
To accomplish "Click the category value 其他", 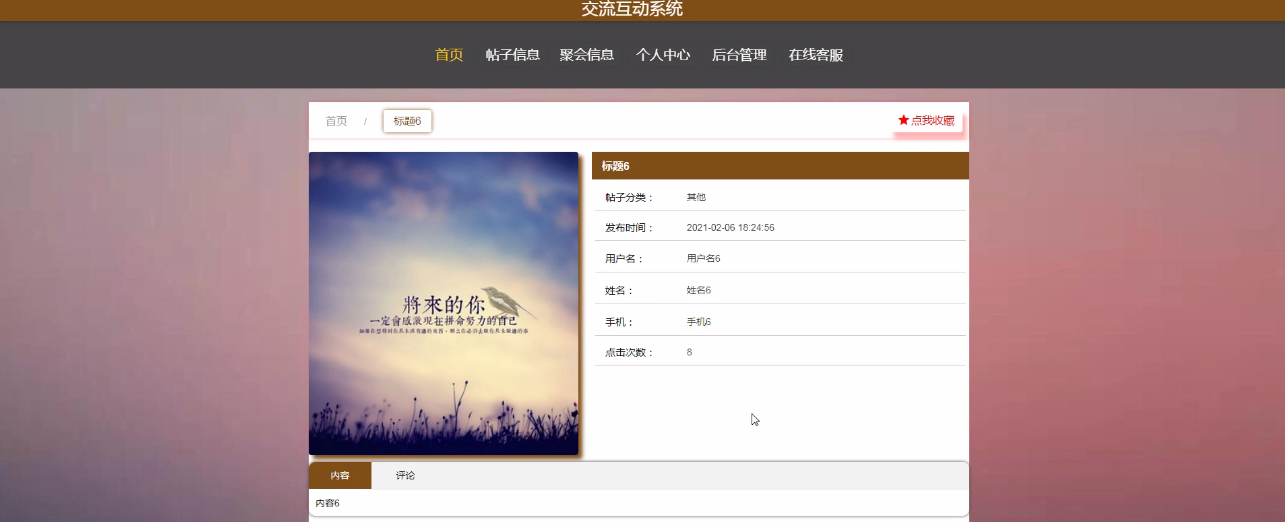I will (696, 198).
